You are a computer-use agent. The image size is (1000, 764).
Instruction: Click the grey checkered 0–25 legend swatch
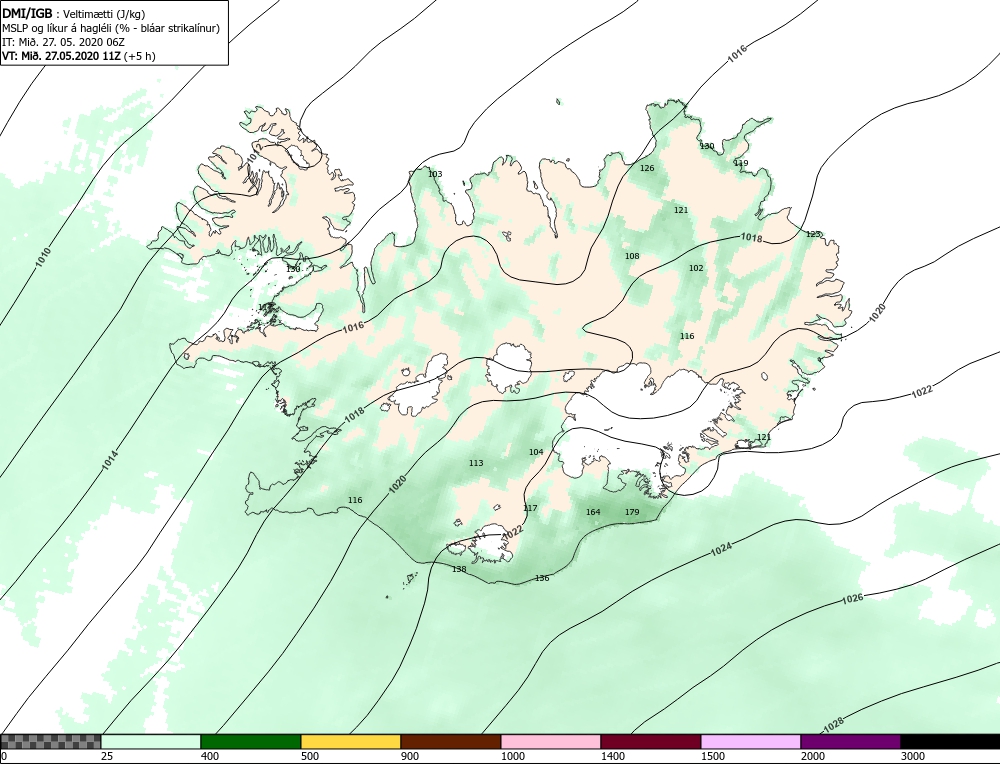50,741
